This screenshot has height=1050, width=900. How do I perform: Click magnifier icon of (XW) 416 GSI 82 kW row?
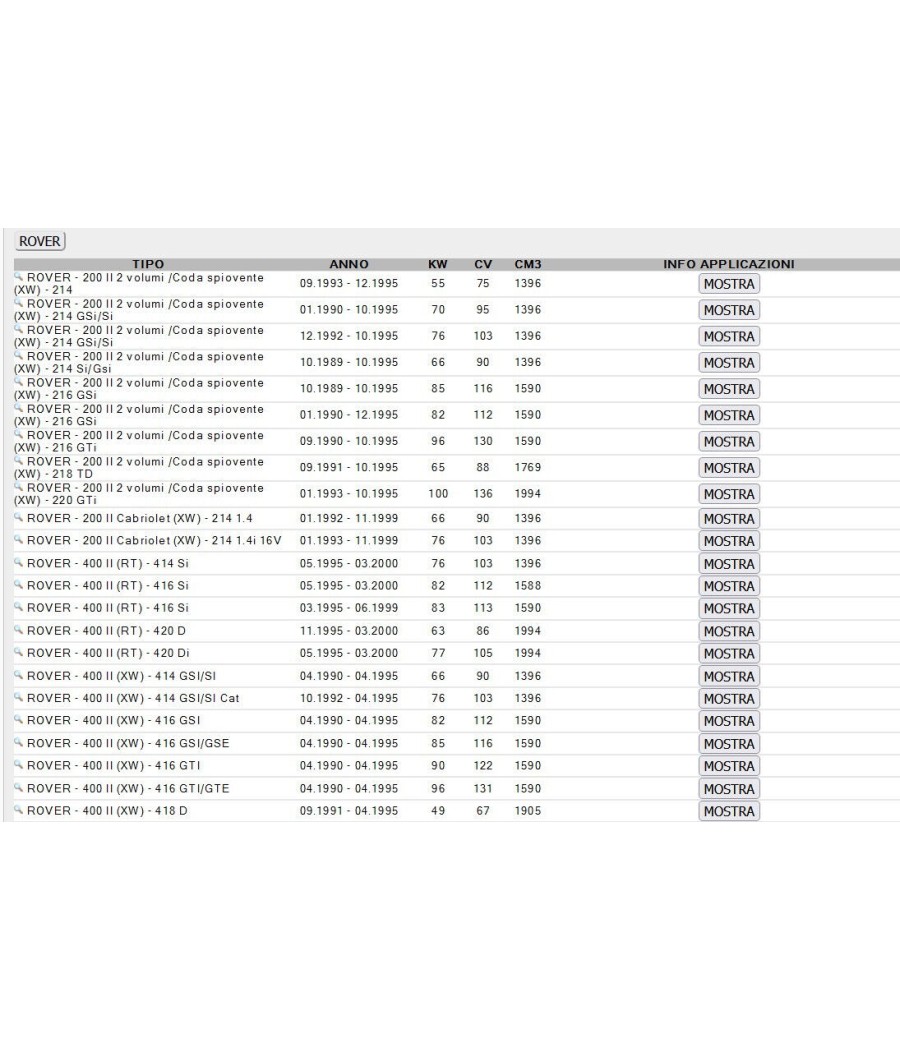click(x=19, y=719)
